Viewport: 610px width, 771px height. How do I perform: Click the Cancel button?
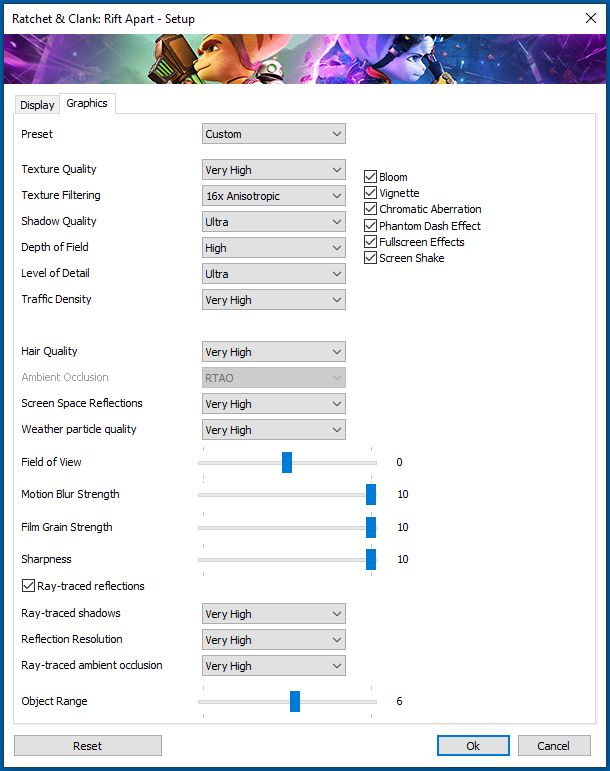point(554,745)
